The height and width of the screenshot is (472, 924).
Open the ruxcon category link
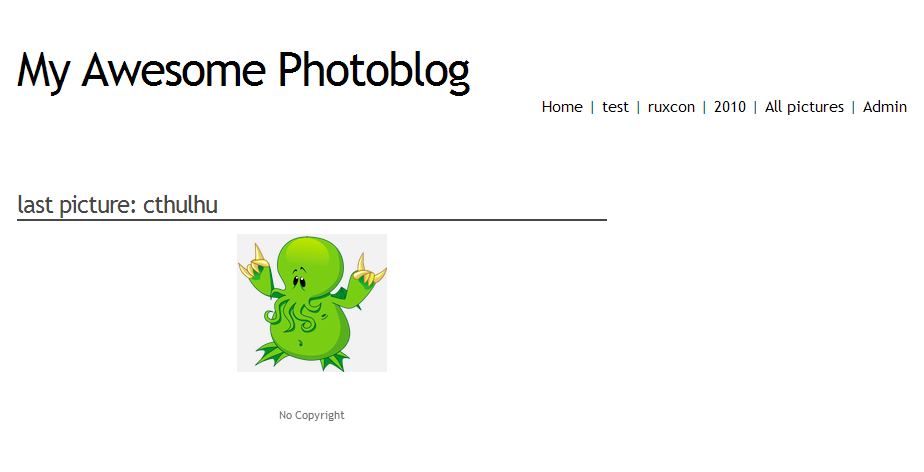[671, 107]
